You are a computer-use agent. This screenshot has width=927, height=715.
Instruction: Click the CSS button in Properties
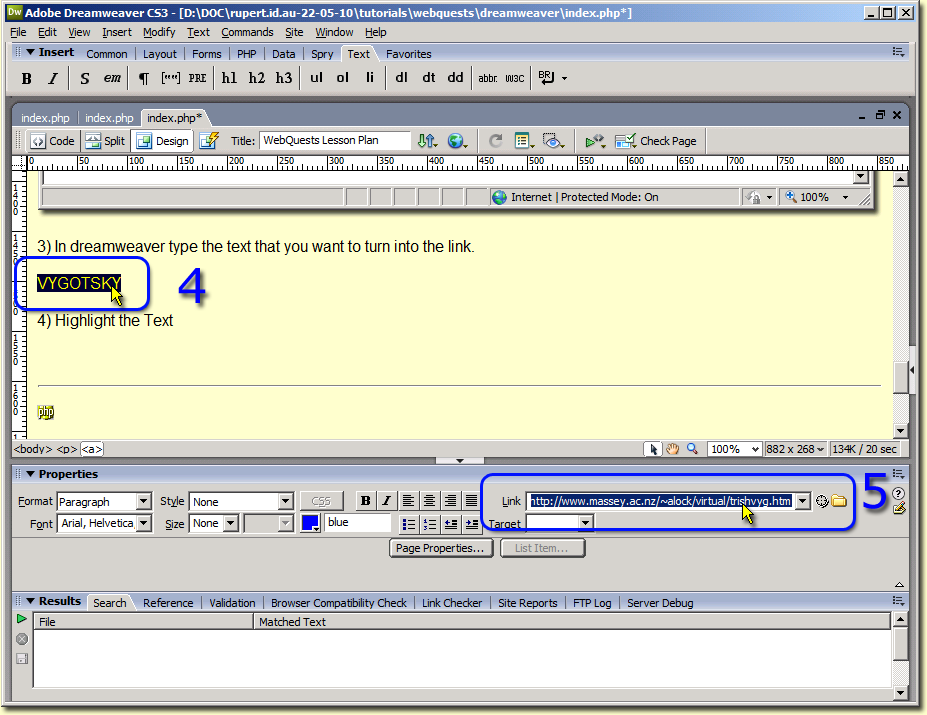(321, 501)
